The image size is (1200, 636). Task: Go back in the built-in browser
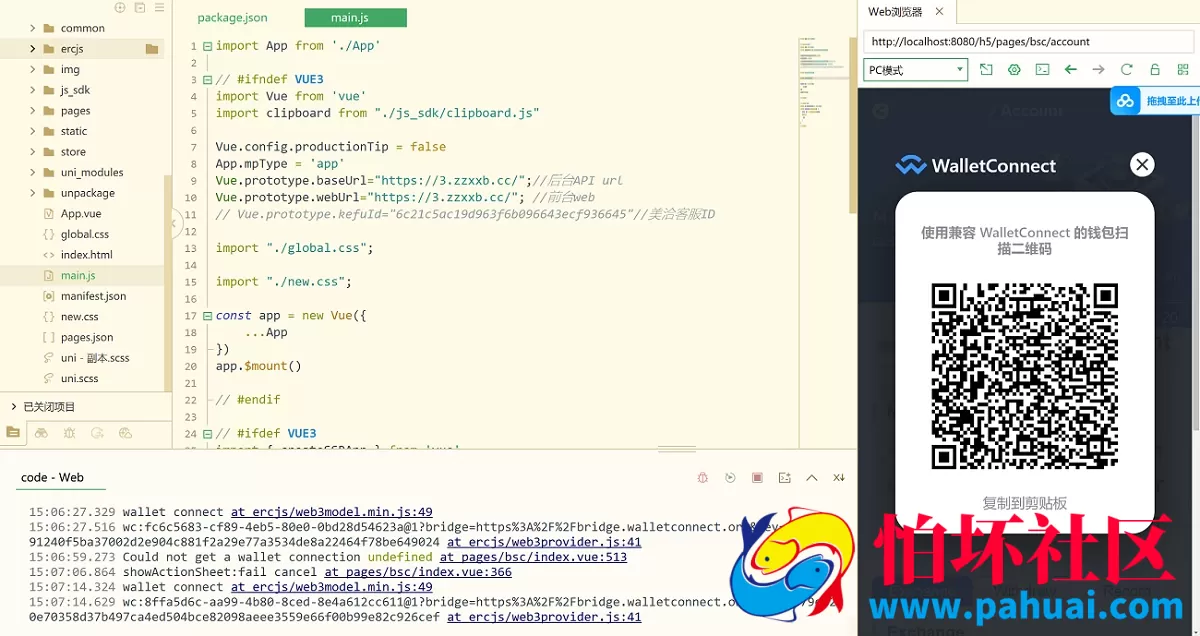coord(1070,70)
